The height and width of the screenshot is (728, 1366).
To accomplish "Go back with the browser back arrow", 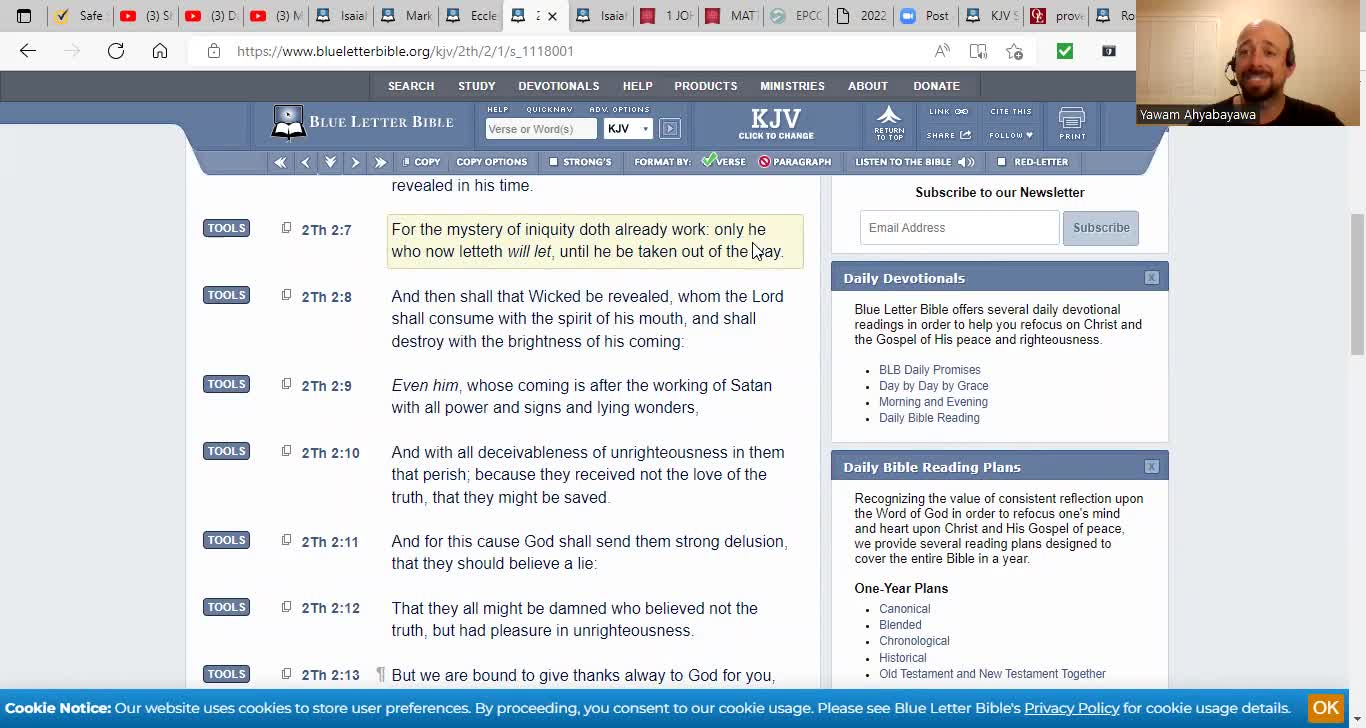I will tap(28, 51).
